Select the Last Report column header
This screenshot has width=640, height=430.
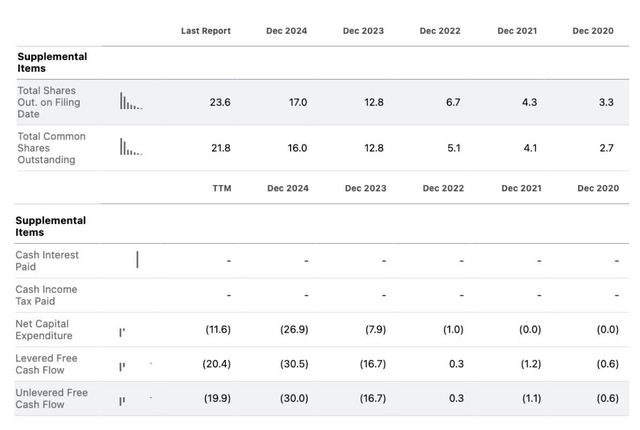[205, 31]
